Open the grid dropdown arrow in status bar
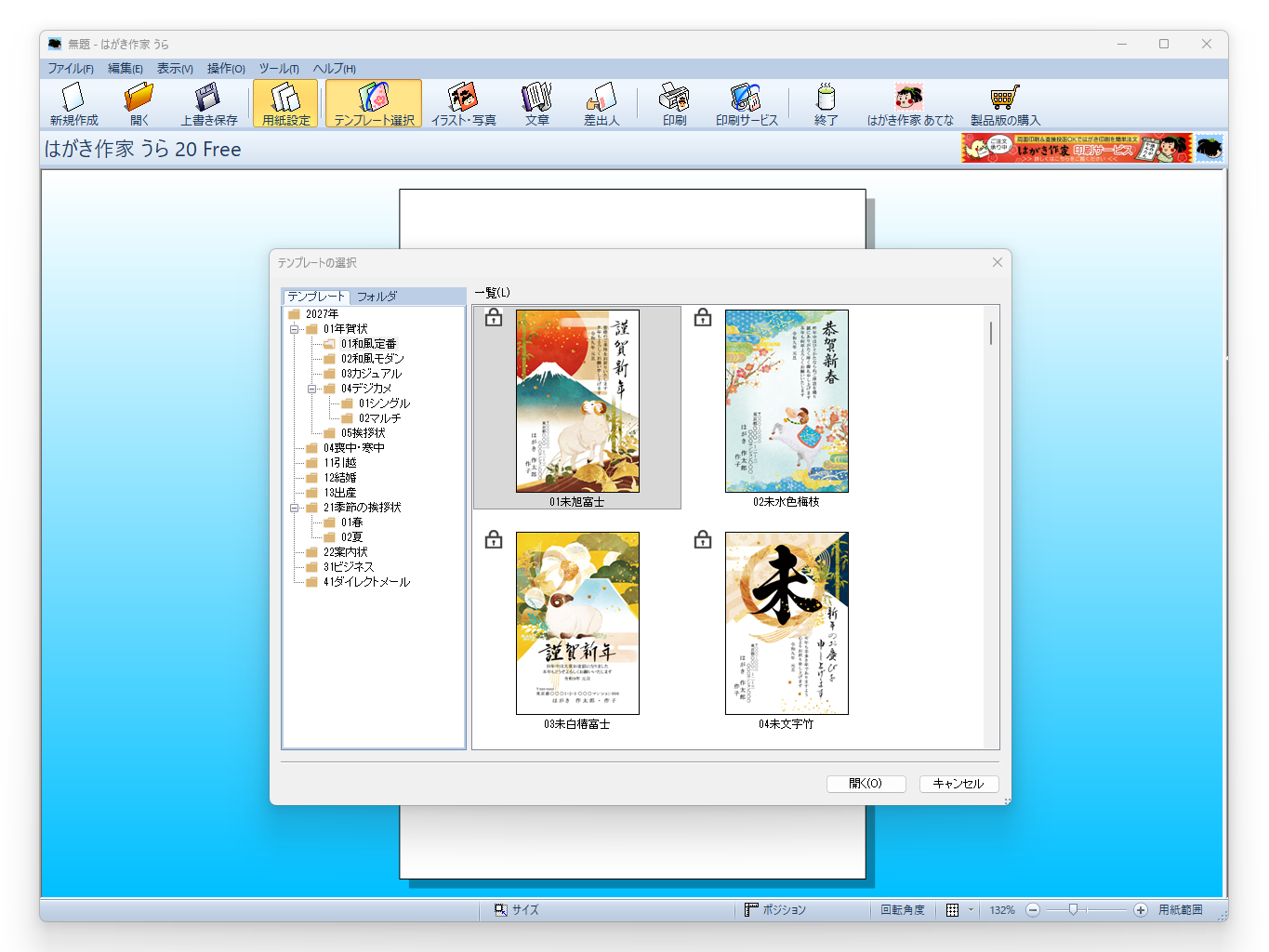This screenshot has height=952, width=1269. [x=971, y=910]
